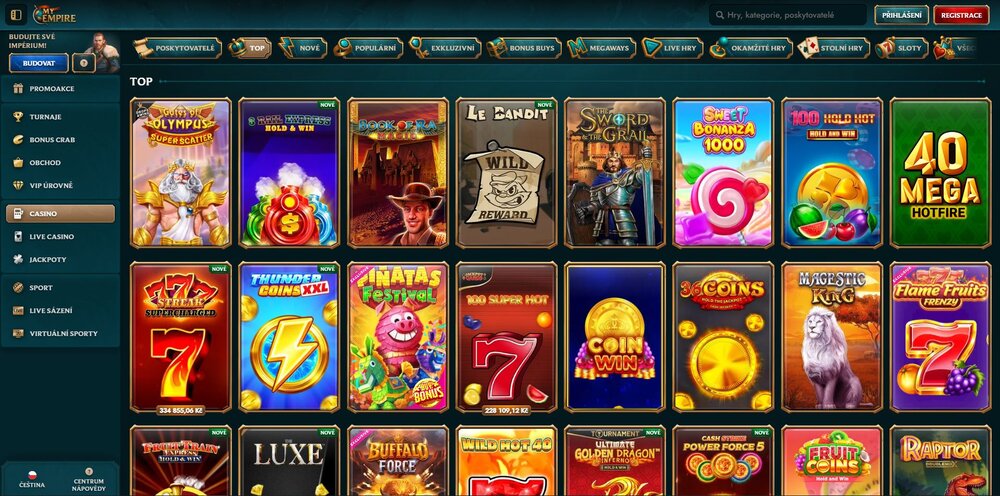Select the Poskytovatelé category filter

[x=177, y=48]
